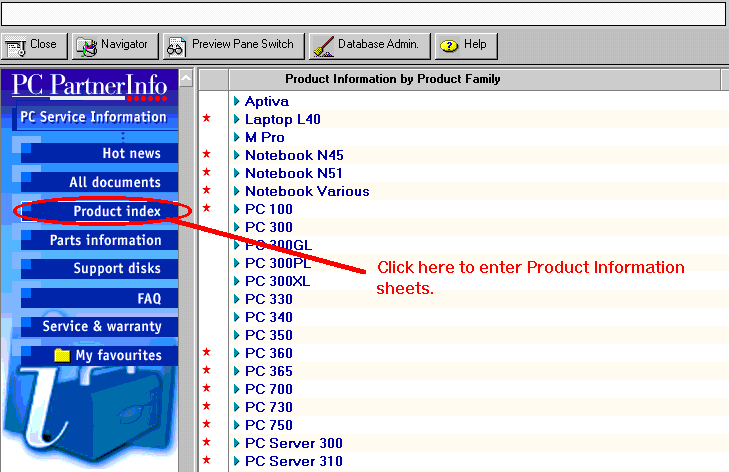Select Product index in sidebar
The width and height of the screenshot is (729, 472).
pos(116,211)
